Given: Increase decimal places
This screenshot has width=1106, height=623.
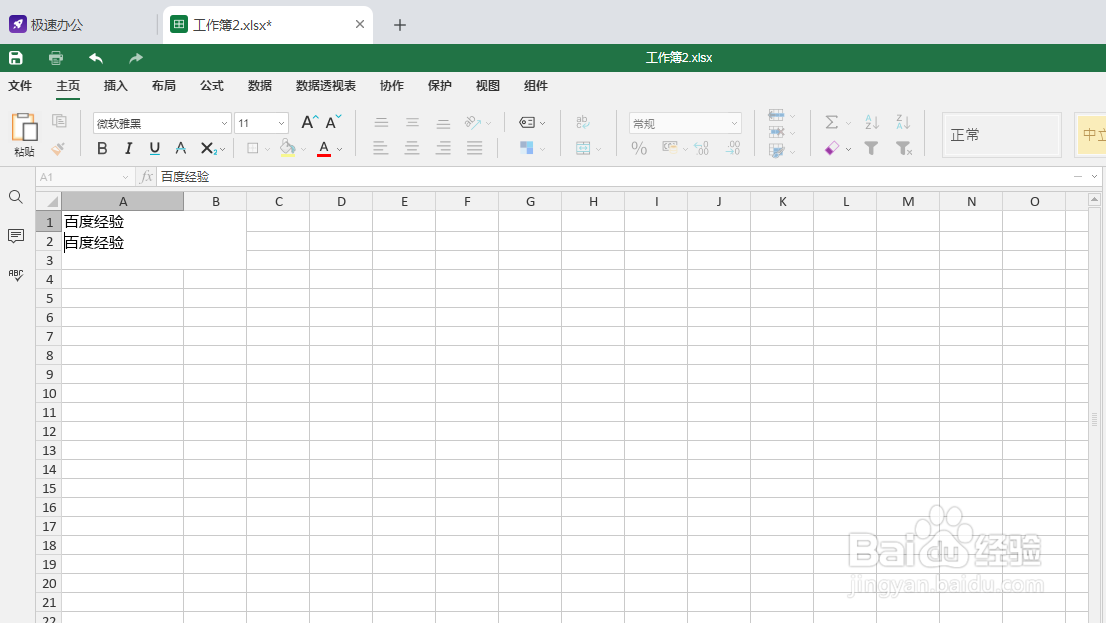Looking at the screenshot, I should [x=733, y=148].
